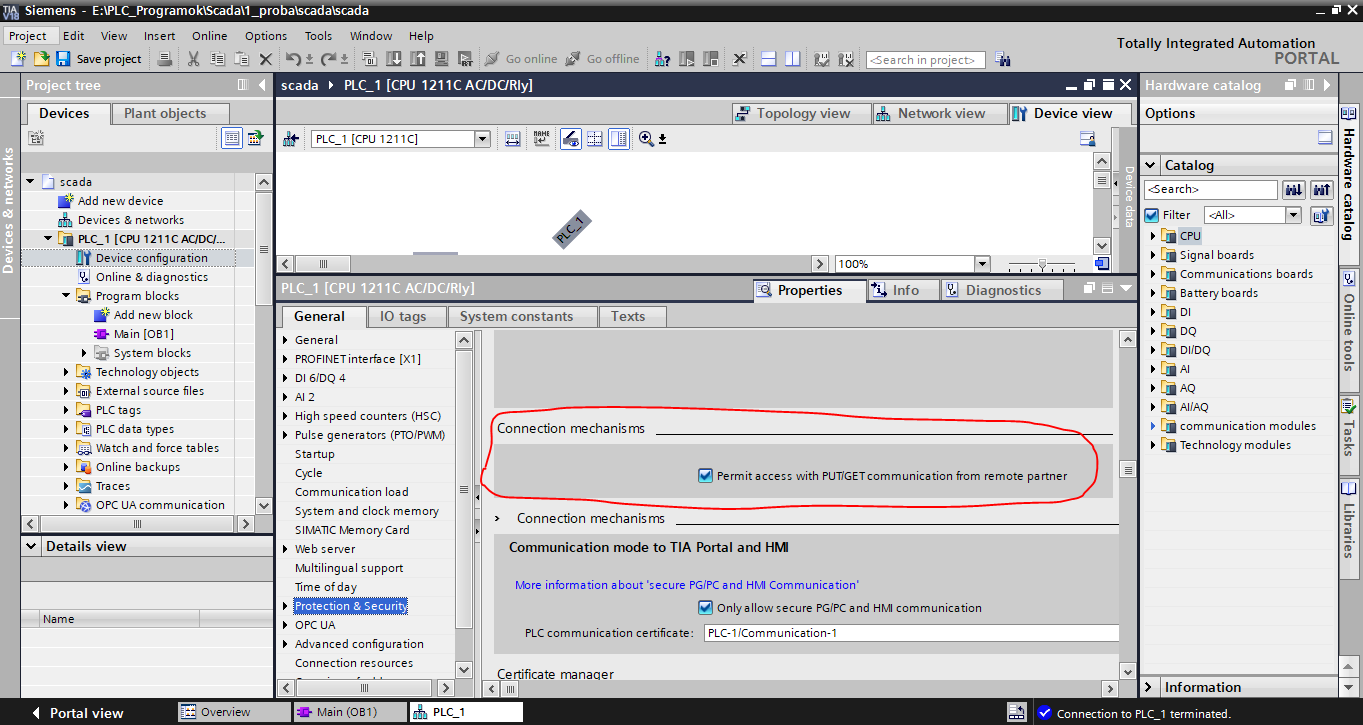Click the Undo arrow icon
Image resolution: width=1363 pixels, height=725 pixels.
point(293,59)
